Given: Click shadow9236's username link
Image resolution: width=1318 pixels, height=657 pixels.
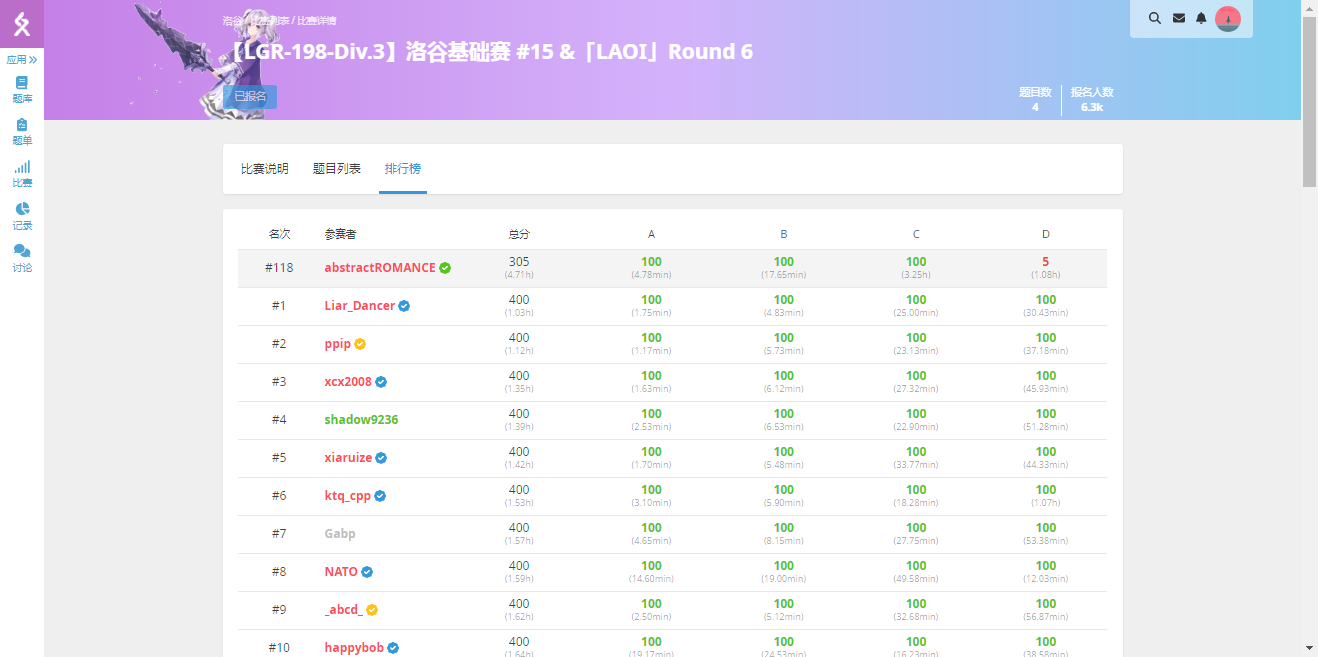Looking at the screenshot, I should click(361, 420).
